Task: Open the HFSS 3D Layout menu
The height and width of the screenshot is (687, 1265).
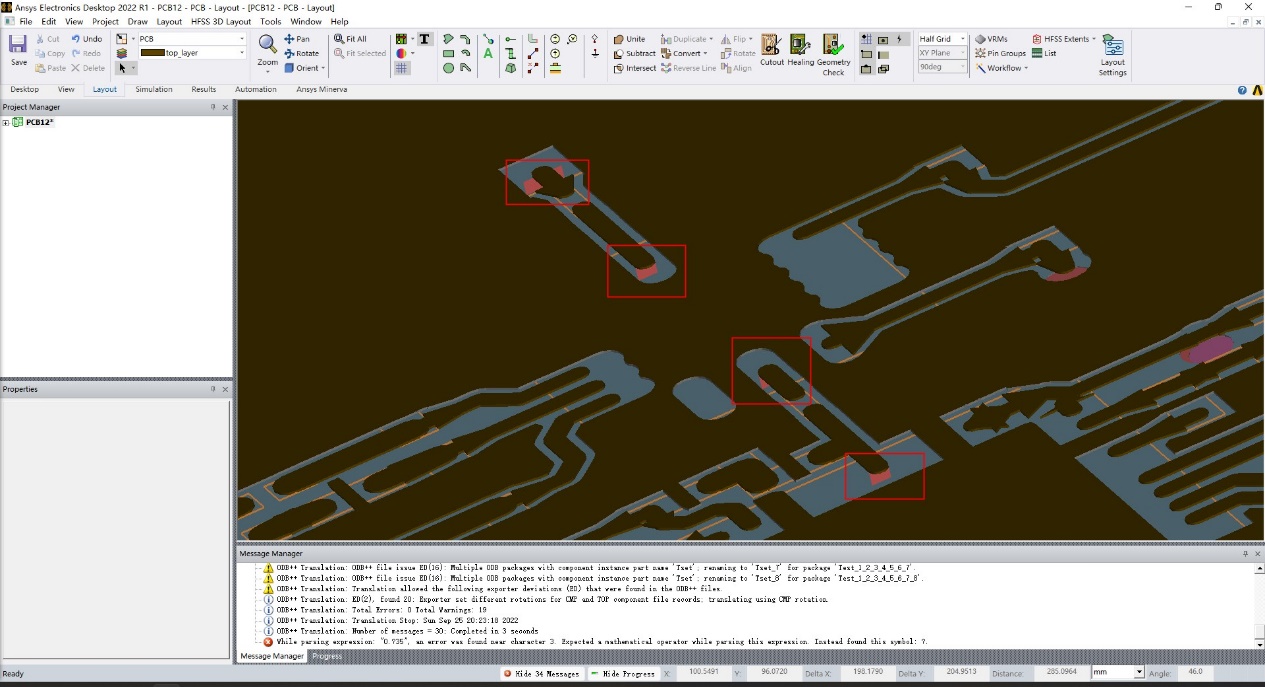Action: pos(221,21)
